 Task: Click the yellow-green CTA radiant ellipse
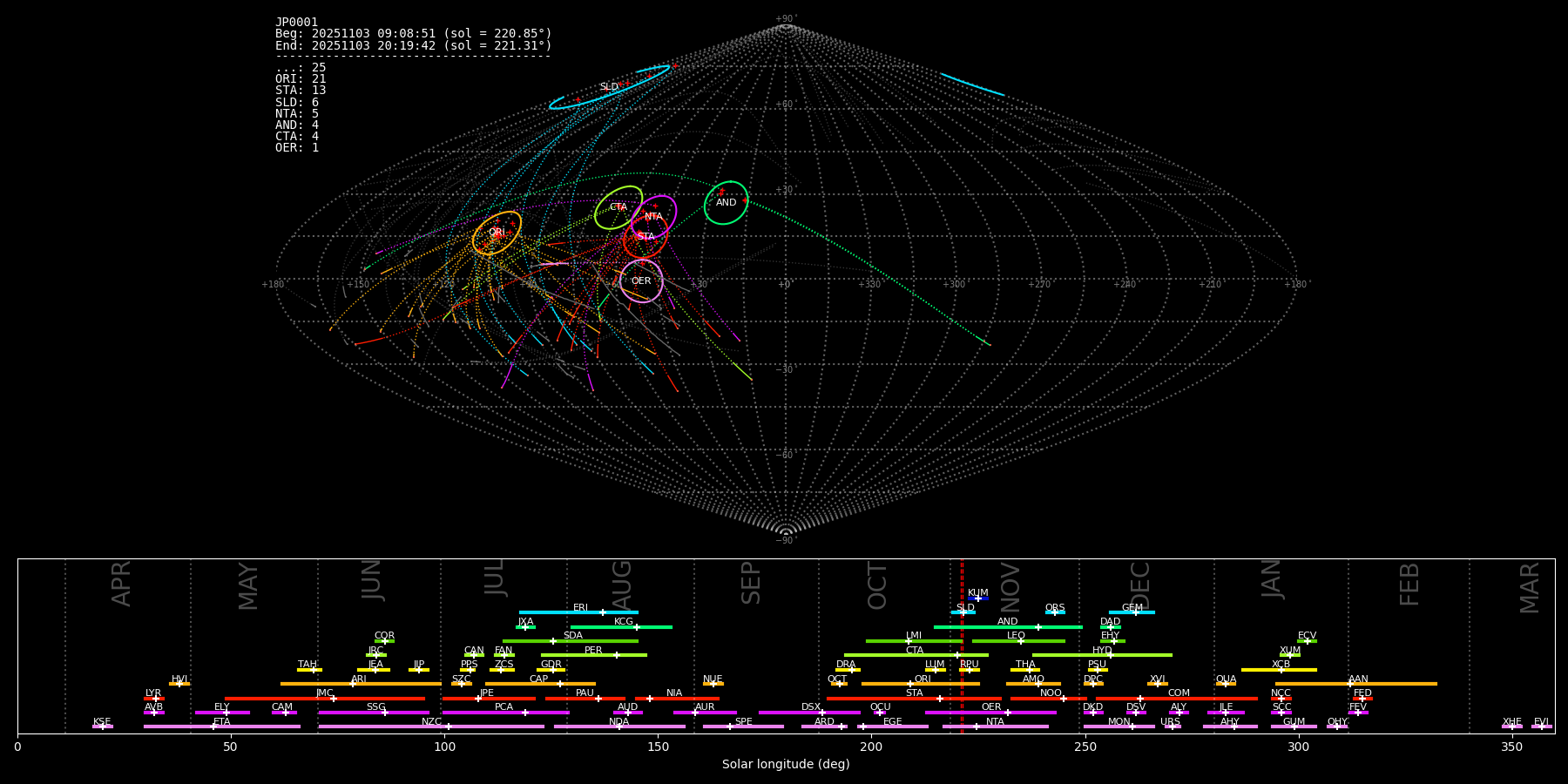(x=618, y=207)
